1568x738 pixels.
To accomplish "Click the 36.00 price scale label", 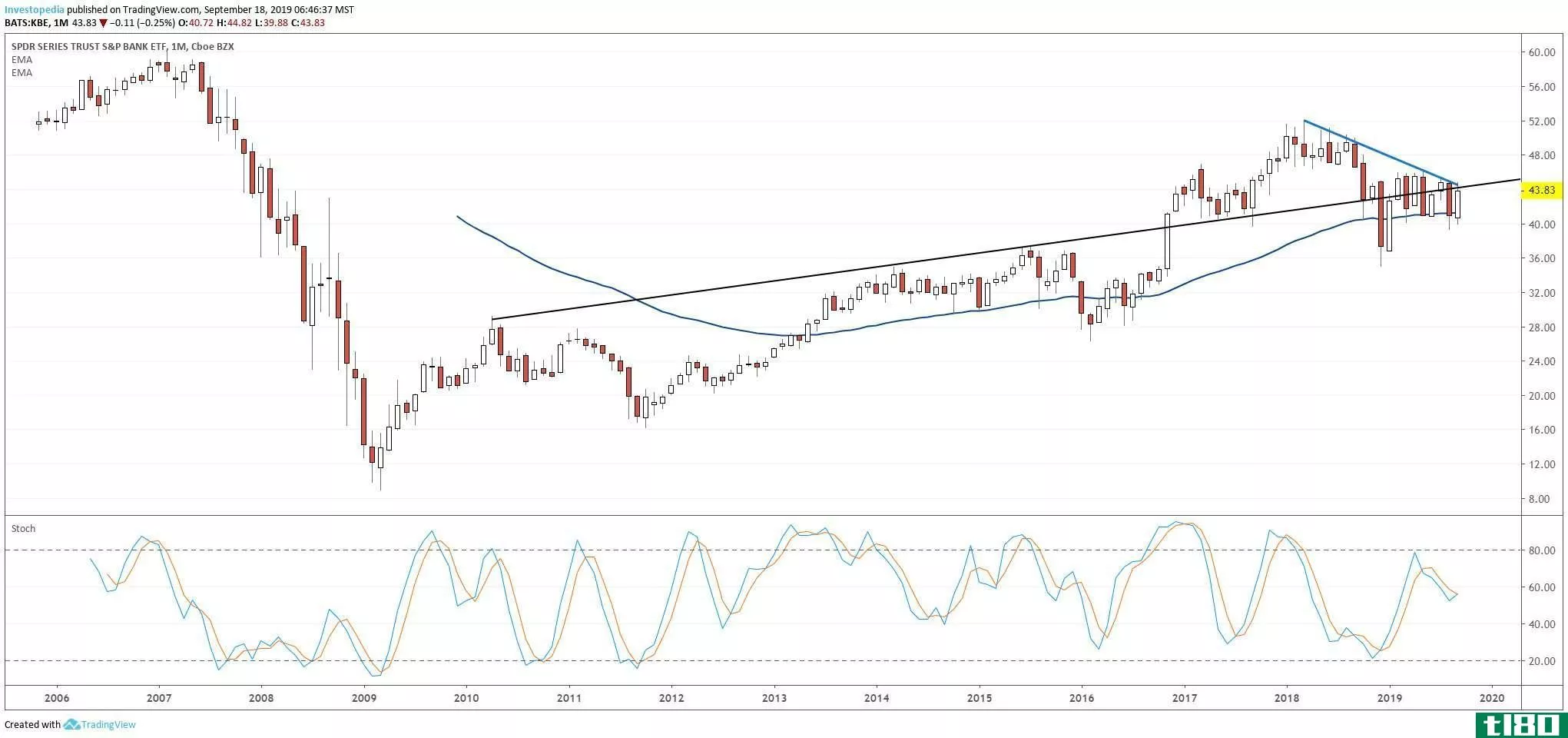I will coord(1541,258).
